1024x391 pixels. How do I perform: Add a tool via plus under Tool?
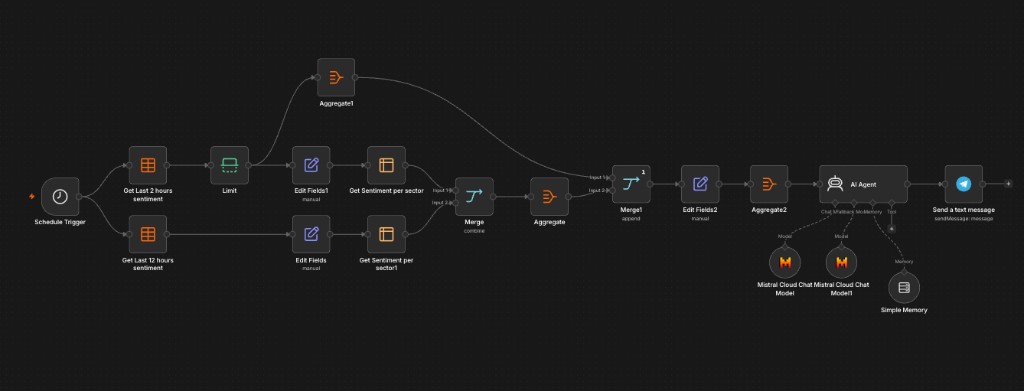click(x=891, y=229)
